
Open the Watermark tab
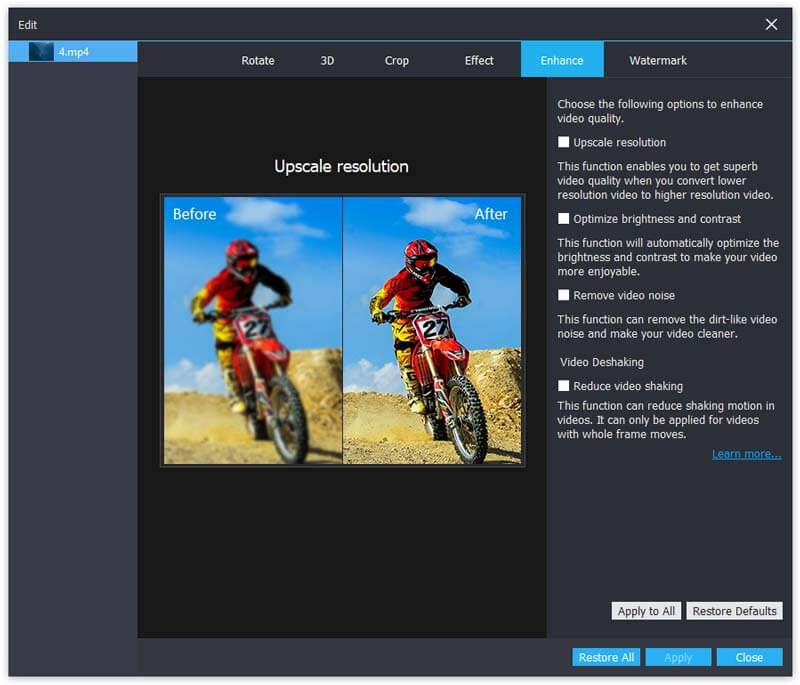pyautogui.click(x=658, y=60)
